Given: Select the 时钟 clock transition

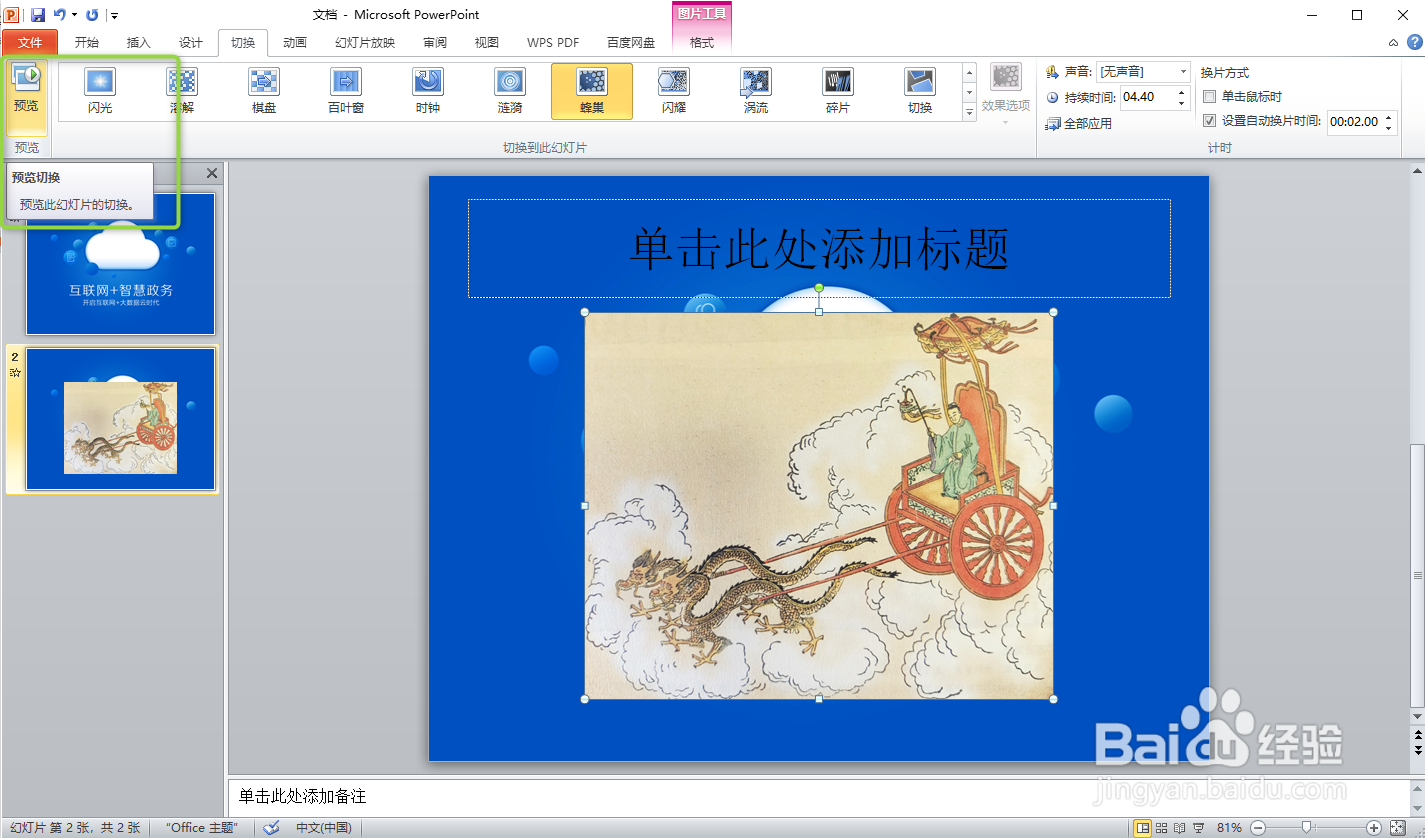Looking at the screenshot, I should point(428,91).
